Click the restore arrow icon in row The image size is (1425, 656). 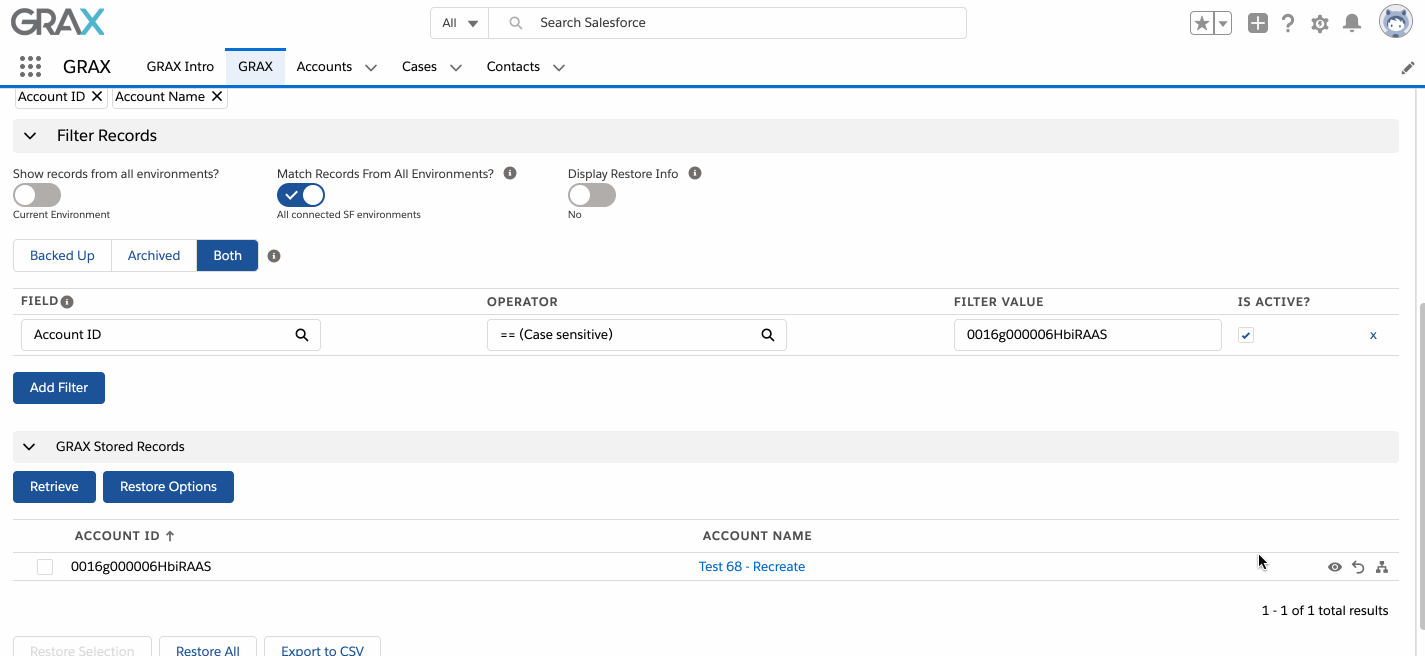click(x=1358, y=567)
